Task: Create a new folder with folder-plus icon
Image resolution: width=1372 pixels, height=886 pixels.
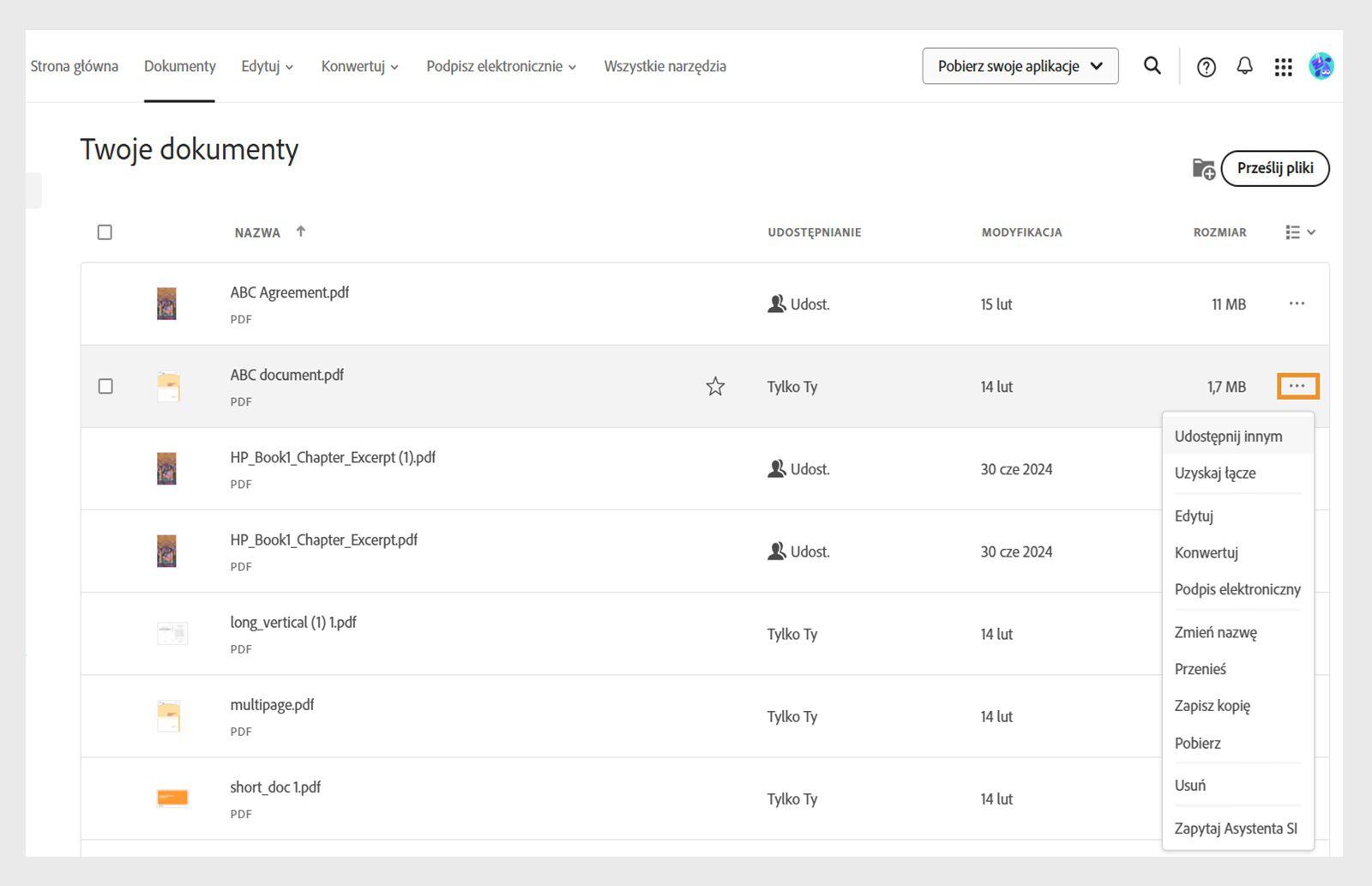Action: [x=1203, y=169]
